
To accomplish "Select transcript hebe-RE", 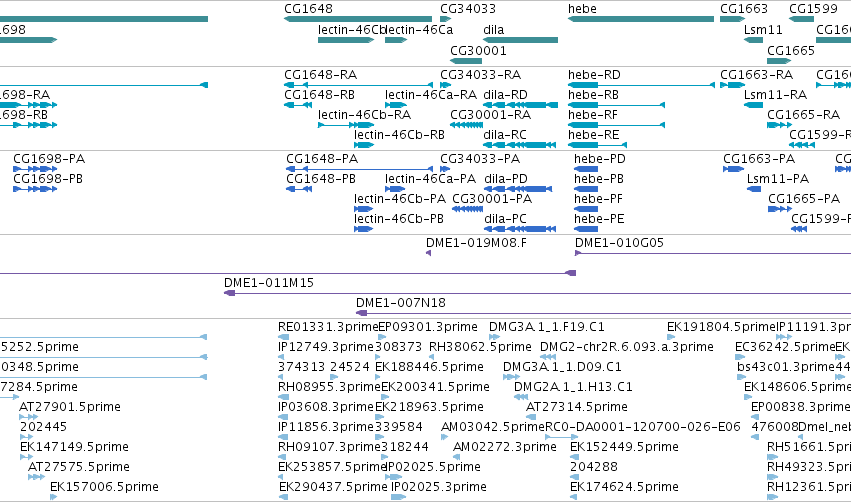I will tap(593, 135).
